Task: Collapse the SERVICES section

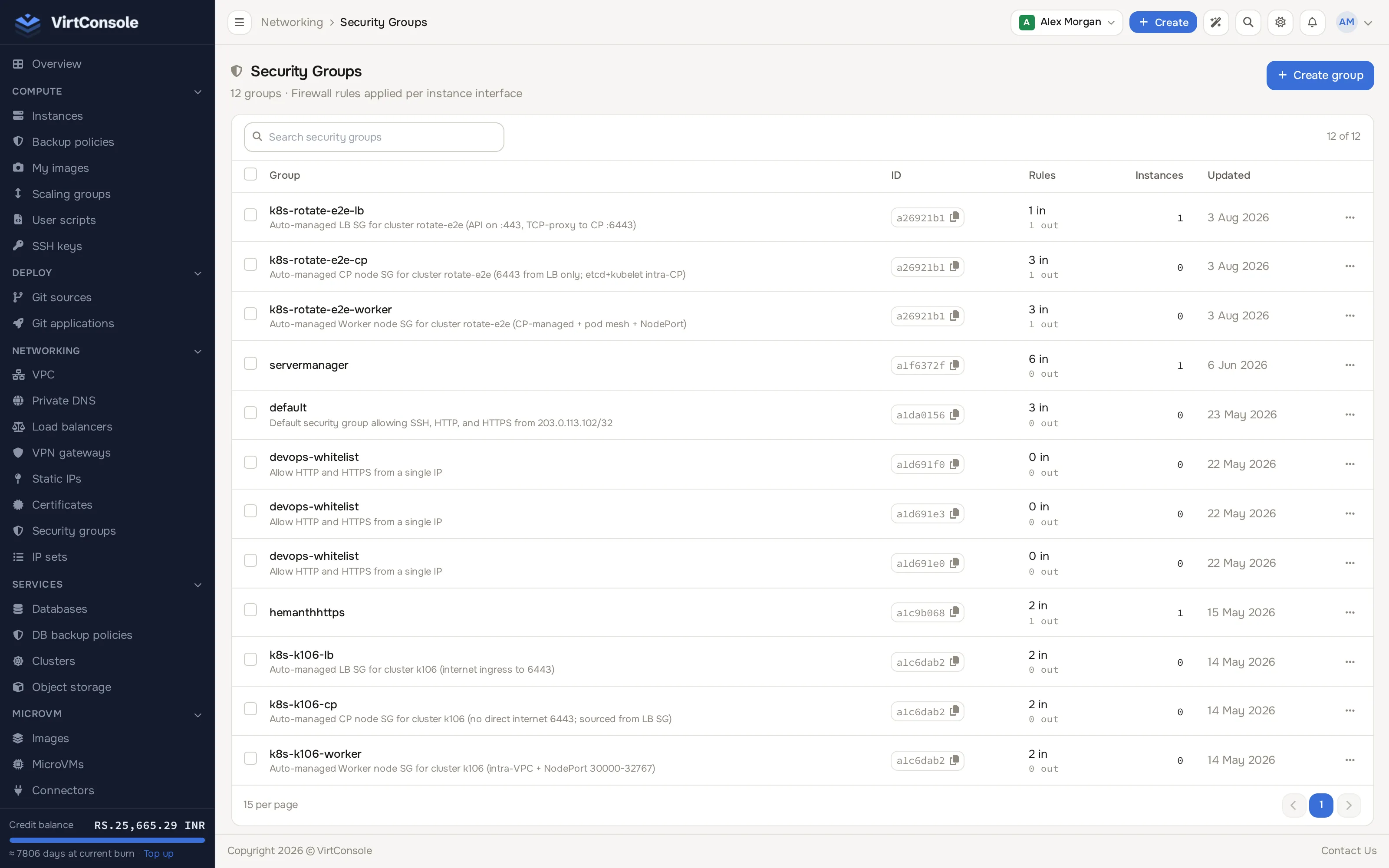Action: pyautogui.click(x=198, y=585)
